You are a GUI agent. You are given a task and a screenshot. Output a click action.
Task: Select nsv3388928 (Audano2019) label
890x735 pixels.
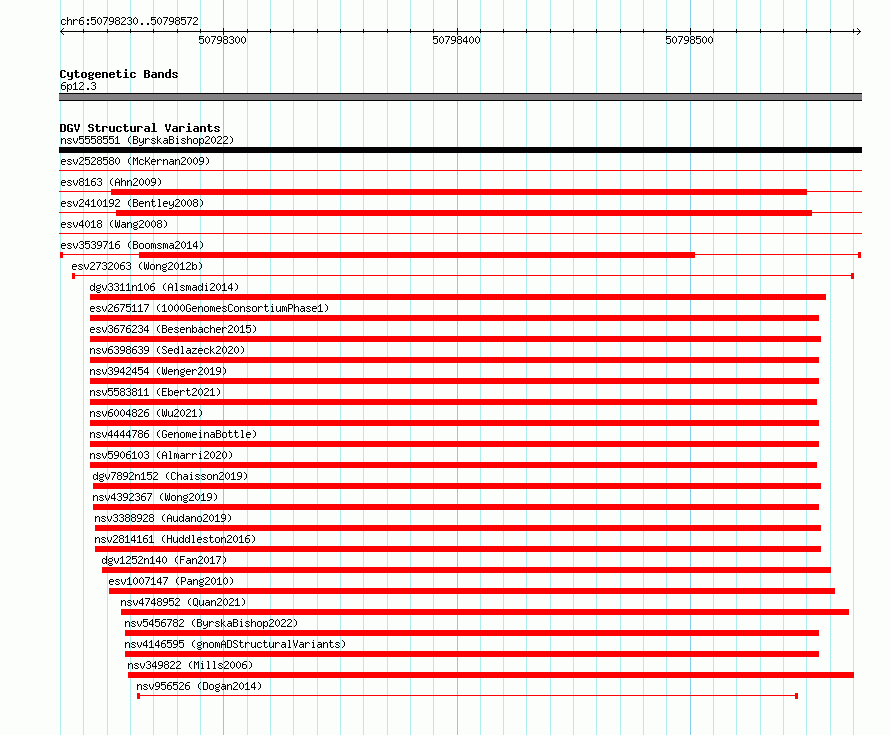click(163, 518)
